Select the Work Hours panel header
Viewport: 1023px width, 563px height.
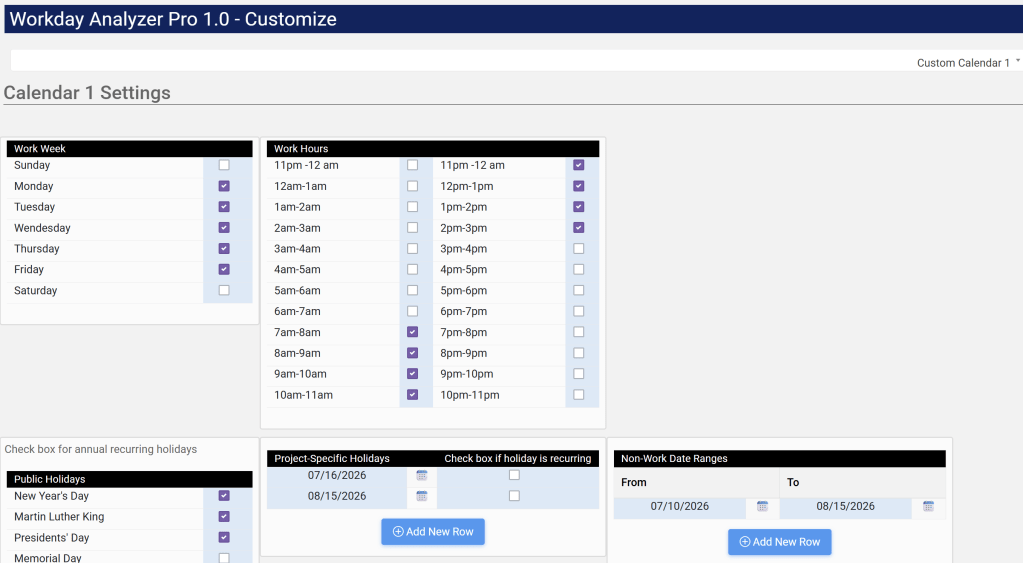tap(433, 149)
